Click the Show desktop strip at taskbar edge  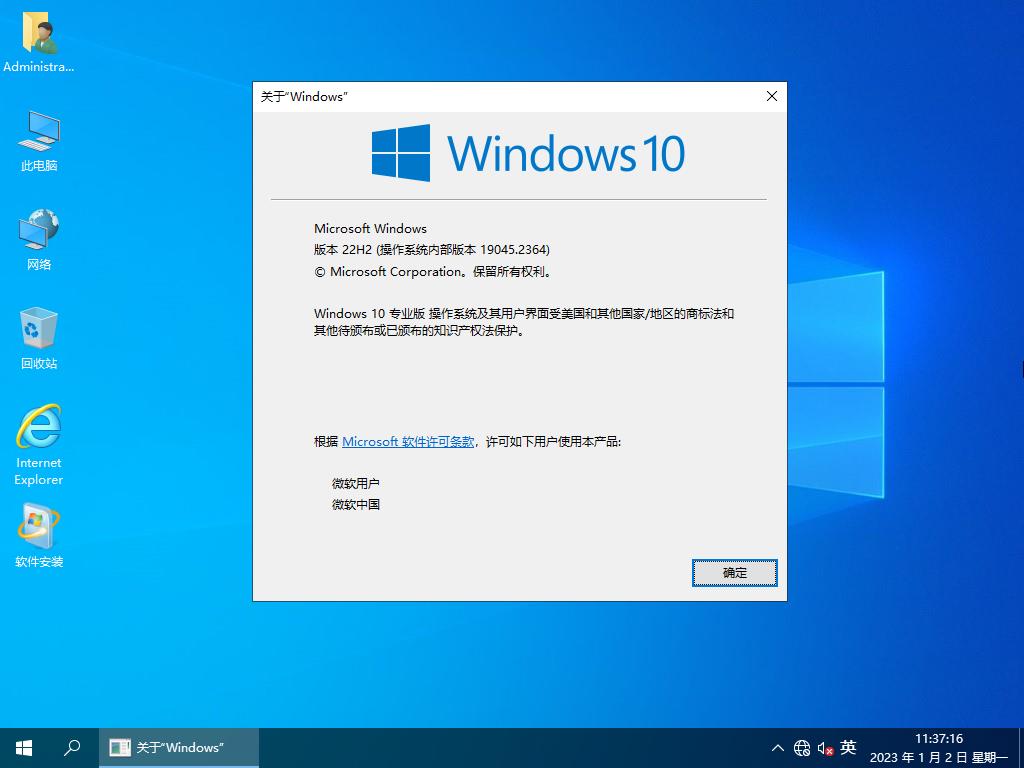coord(1020,748)
